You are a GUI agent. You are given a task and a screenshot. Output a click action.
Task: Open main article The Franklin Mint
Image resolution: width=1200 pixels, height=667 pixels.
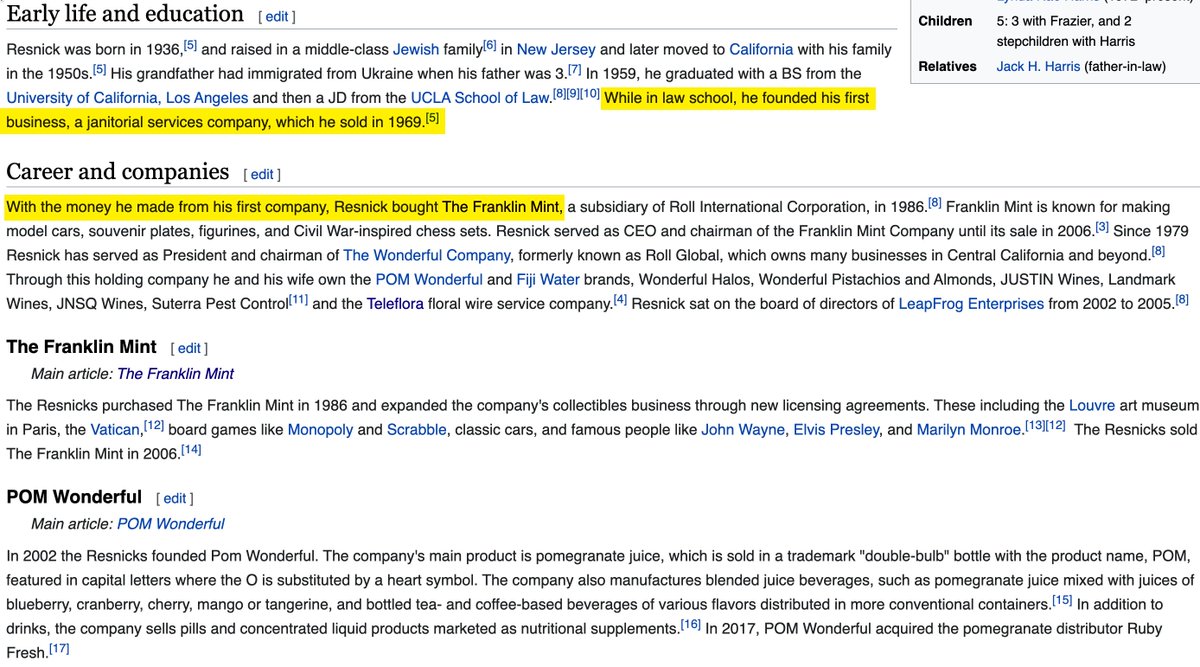(175, 374)
